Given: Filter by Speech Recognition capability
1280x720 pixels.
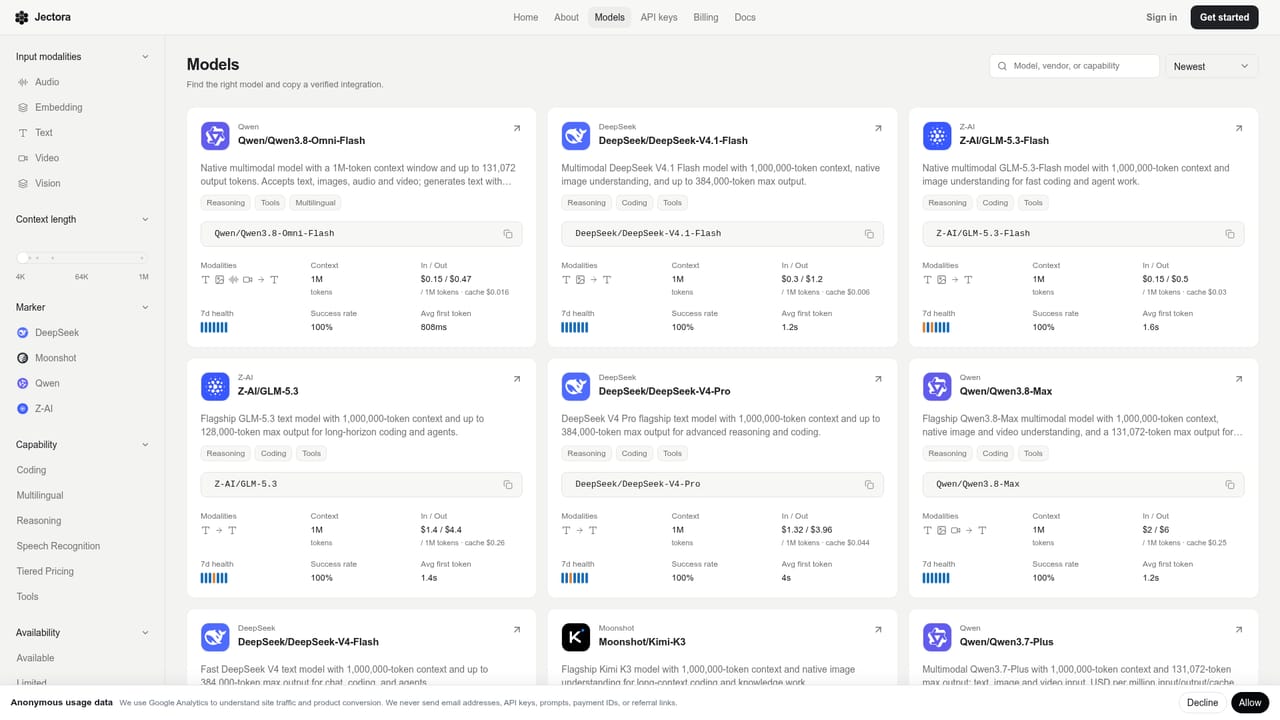Looking at the screenshot, I should (x=82, y=546).
